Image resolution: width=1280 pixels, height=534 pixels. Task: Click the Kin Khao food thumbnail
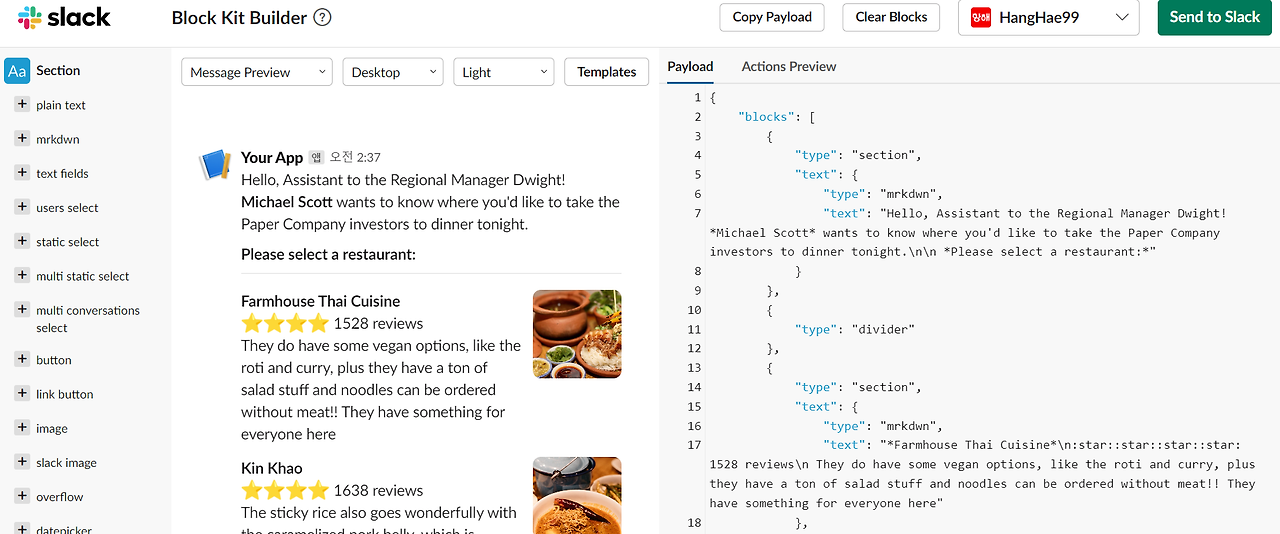pyautogui.click(x=577, y=495)
